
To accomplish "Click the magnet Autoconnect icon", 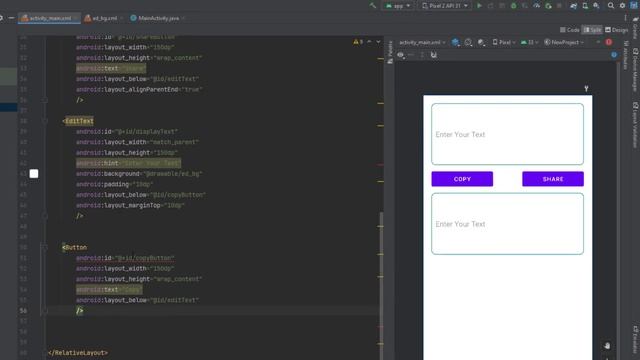I will (433, 55).
